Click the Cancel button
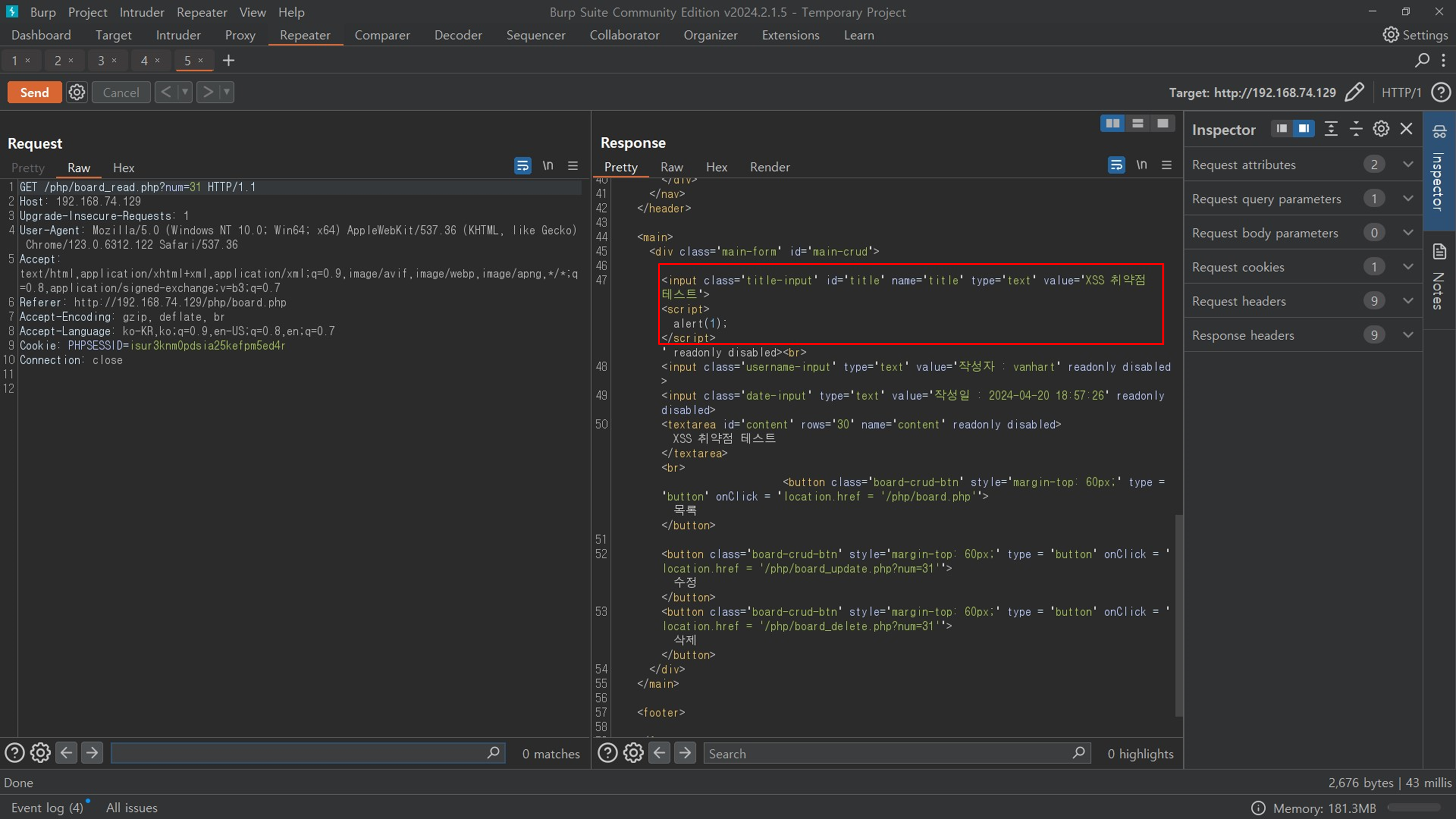 (121, 92)
